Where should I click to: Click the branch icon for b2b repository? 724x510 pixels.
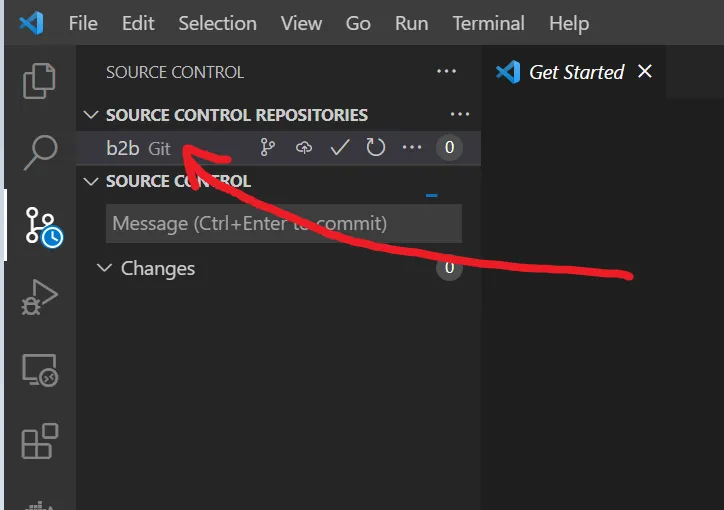point(267,148)
